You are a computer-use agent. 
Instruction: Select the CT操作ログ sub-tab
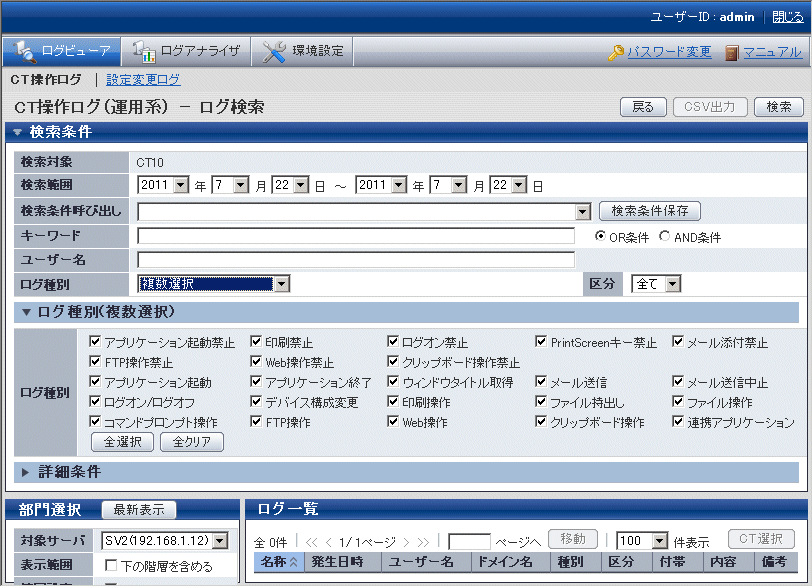coord(46,79)
